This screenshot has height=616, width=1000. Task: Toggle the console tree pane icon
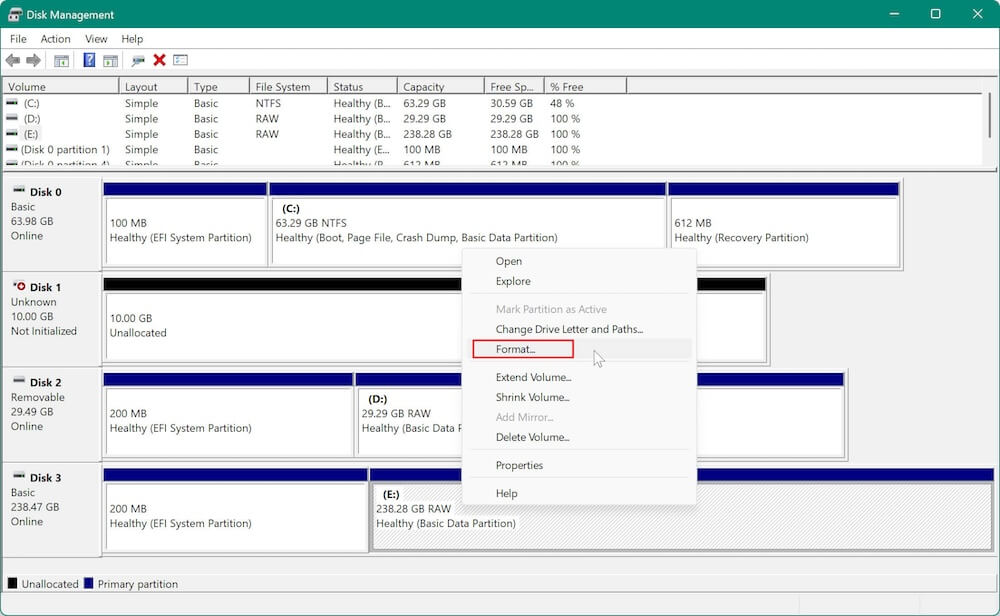pos(61,60)
